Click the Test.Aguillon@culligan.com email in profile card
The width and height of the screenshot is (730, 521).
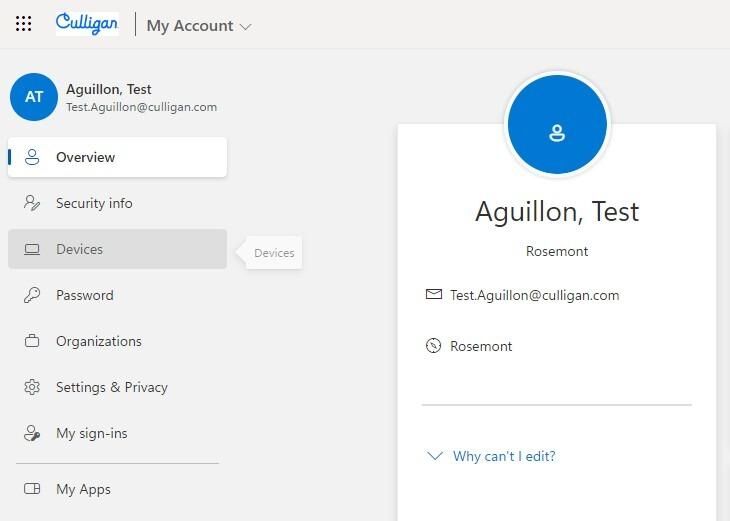(x=534, y=295)
